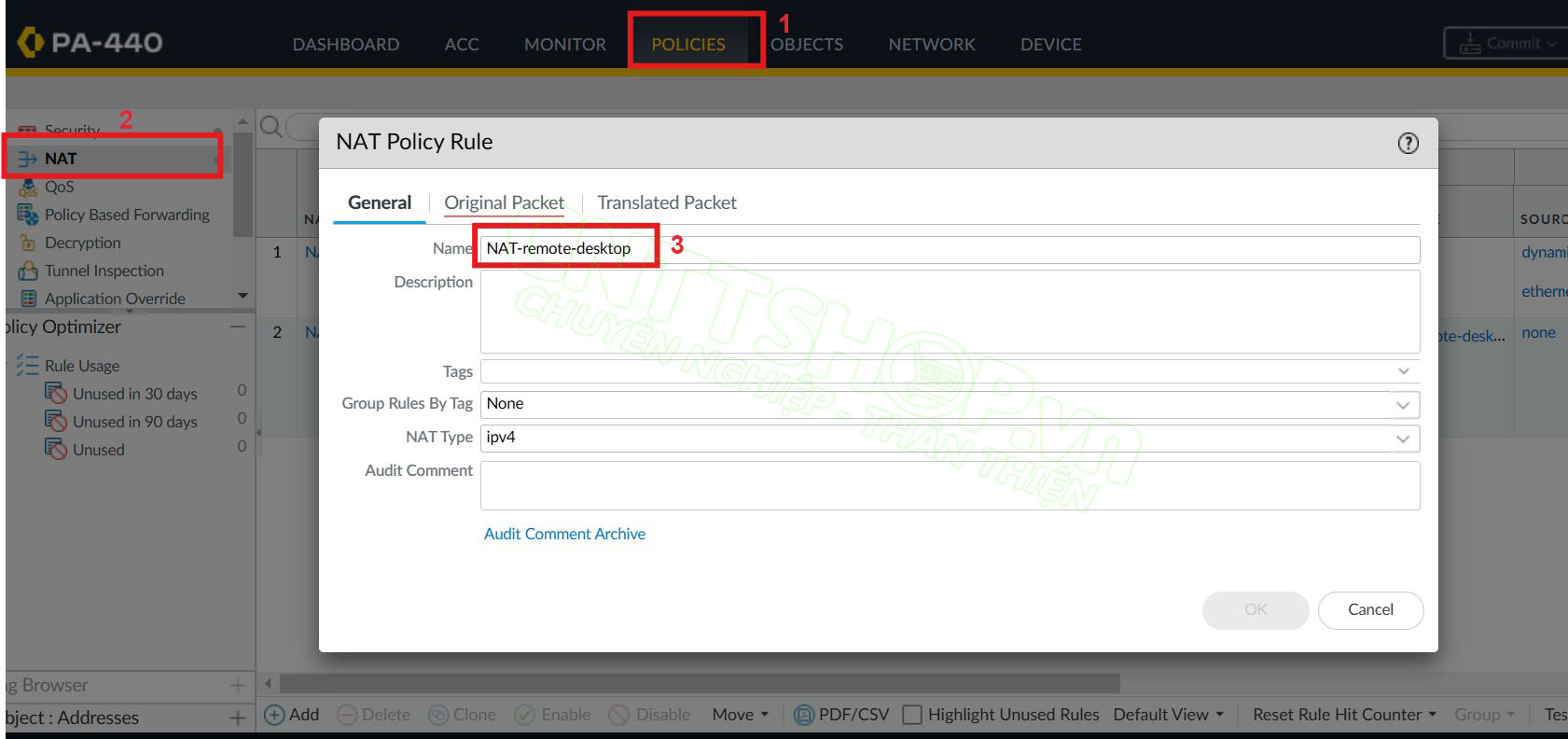The width and height of the screenshot is (1568, 739).
Task: Switch to the Original Packet tab
Action: click(504, 202)
